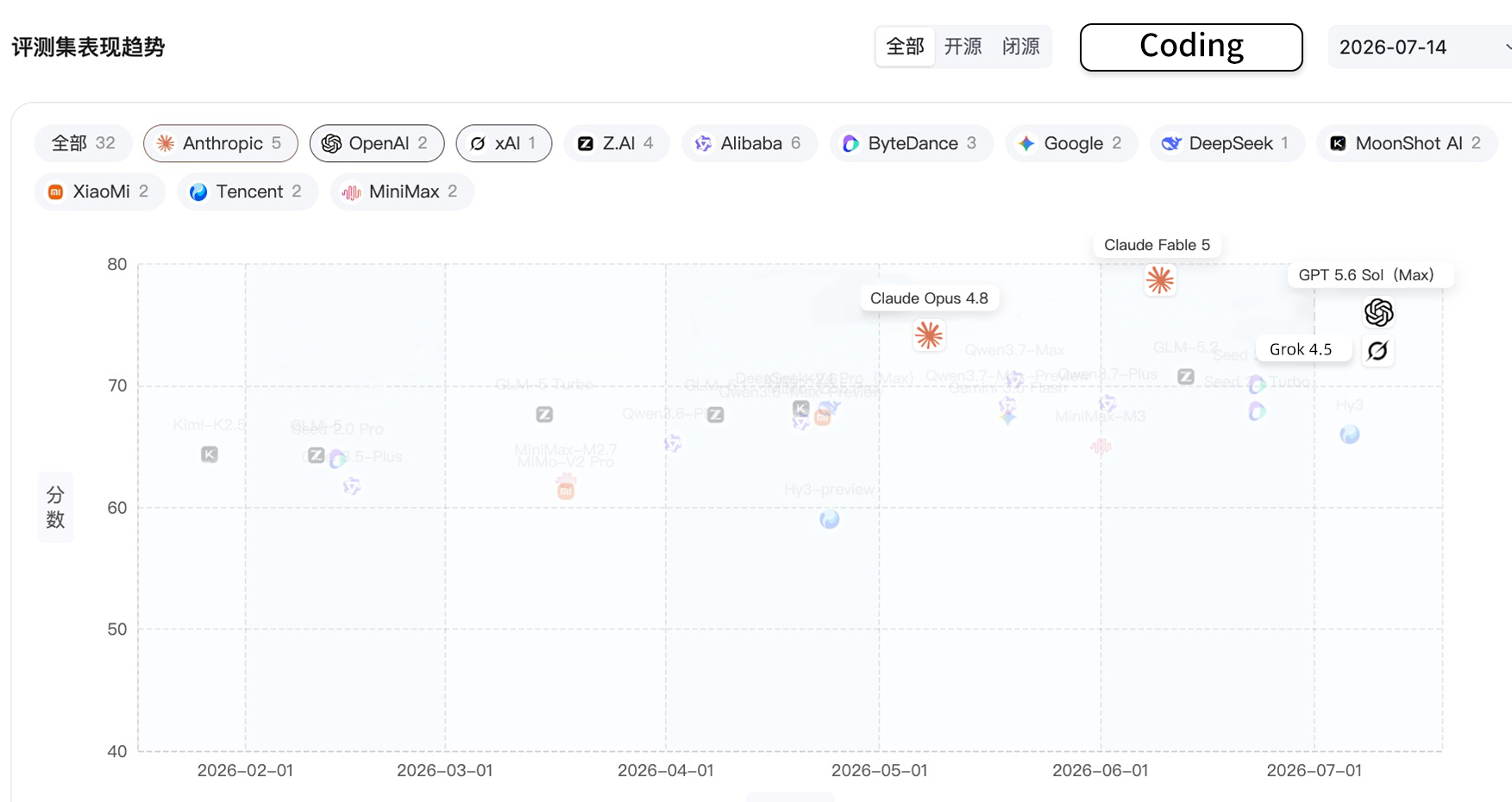Select the GPT 5.6 Sol (Max) OpenAI marker
Image resolution: width=1512 pixels, height=802 pixels.
[x=1378, y=312]
